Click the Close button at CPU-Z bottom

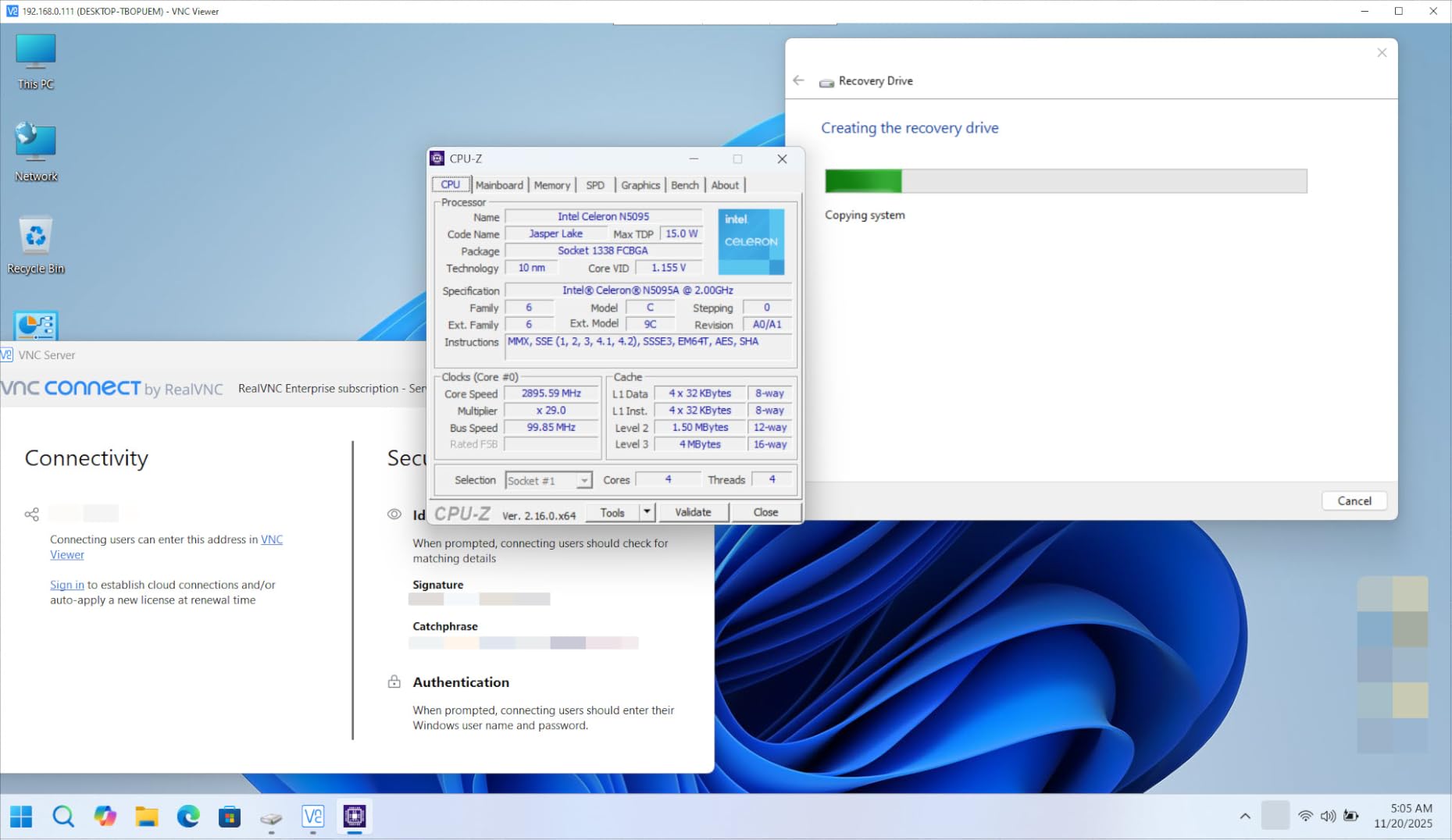(765, 512)
